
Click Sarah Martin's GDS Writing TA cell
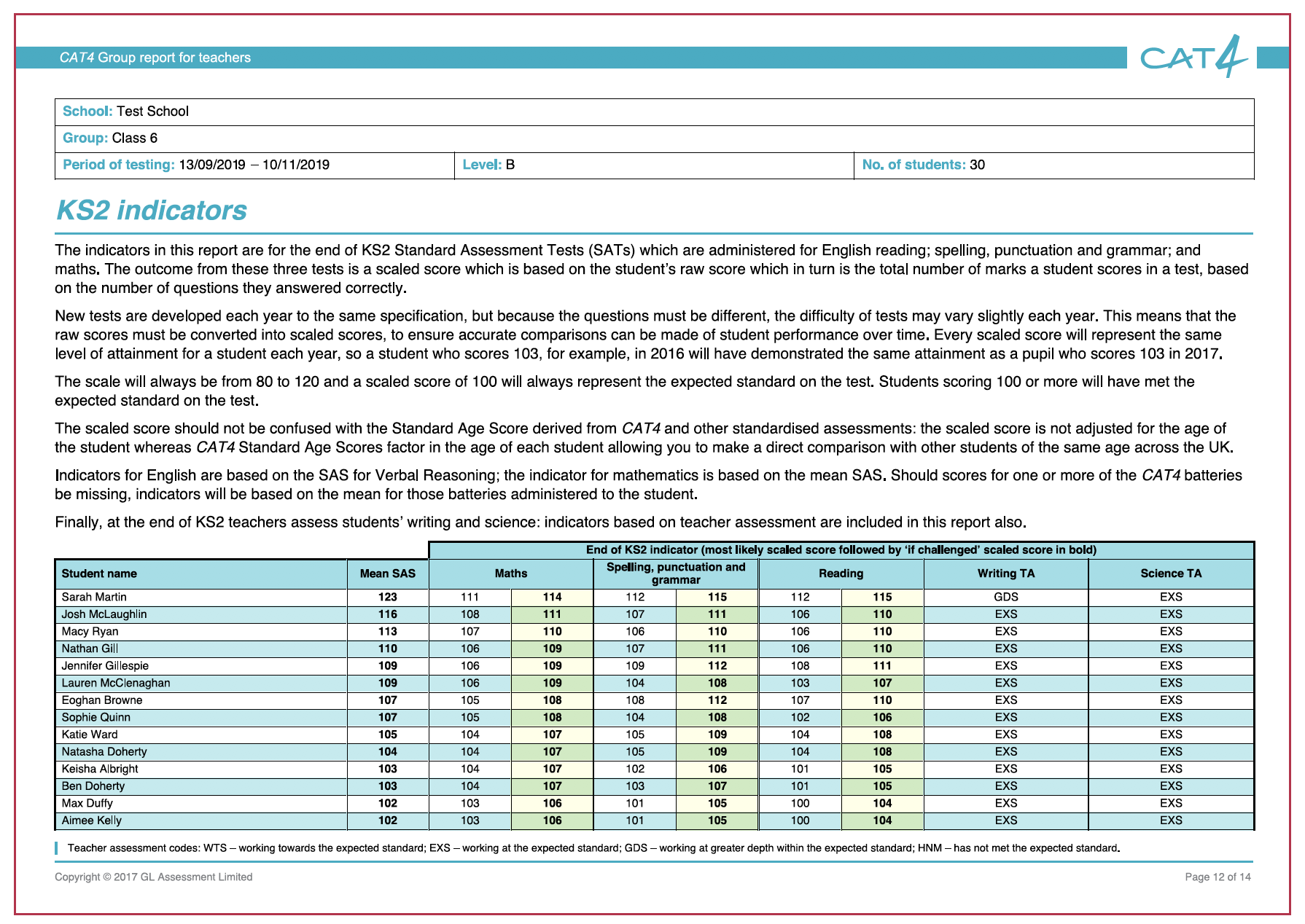tap(1006, 597)
